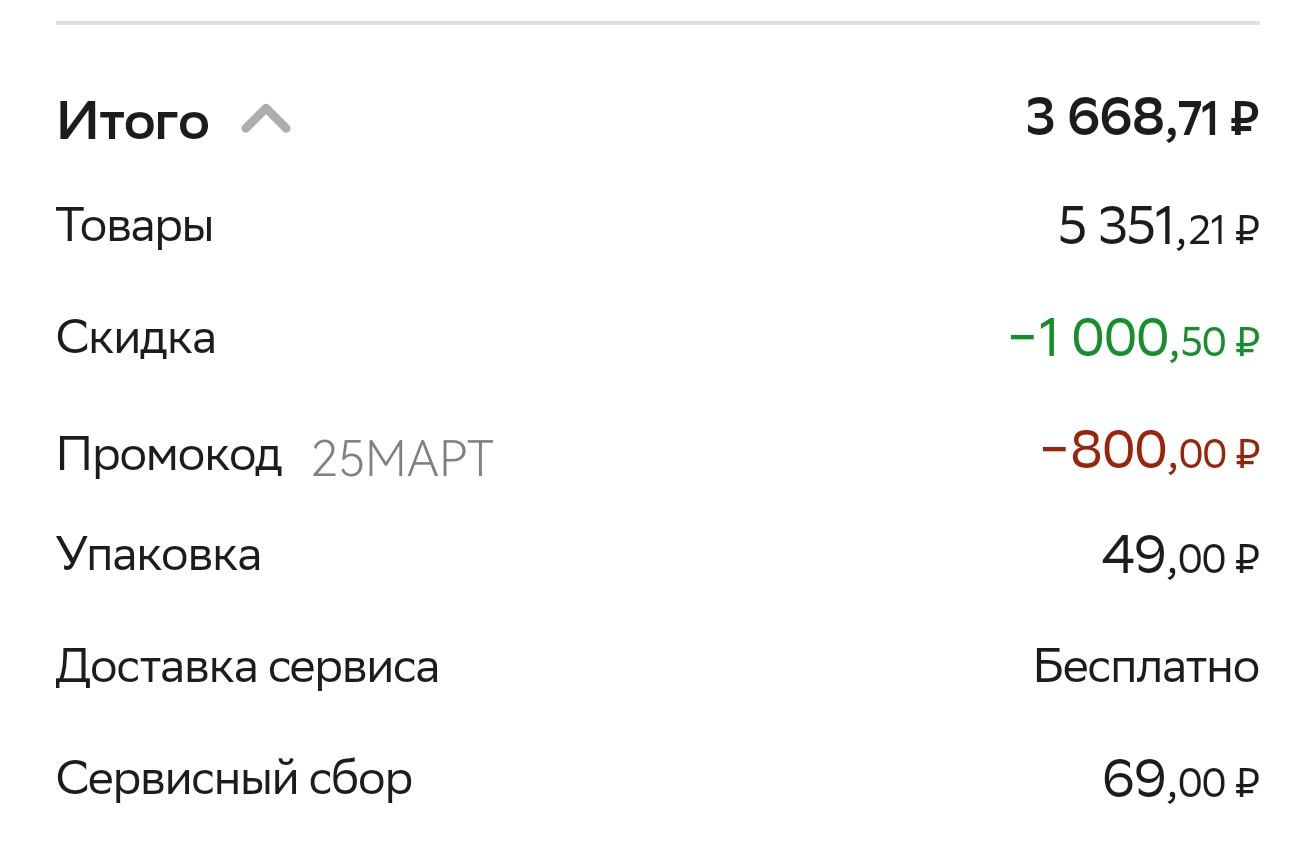Image resolution: width=1316 pixels, height=850 pixels.
Task: Tap the Промокод label
Action: pyautogui.click(x=169, y=456)
